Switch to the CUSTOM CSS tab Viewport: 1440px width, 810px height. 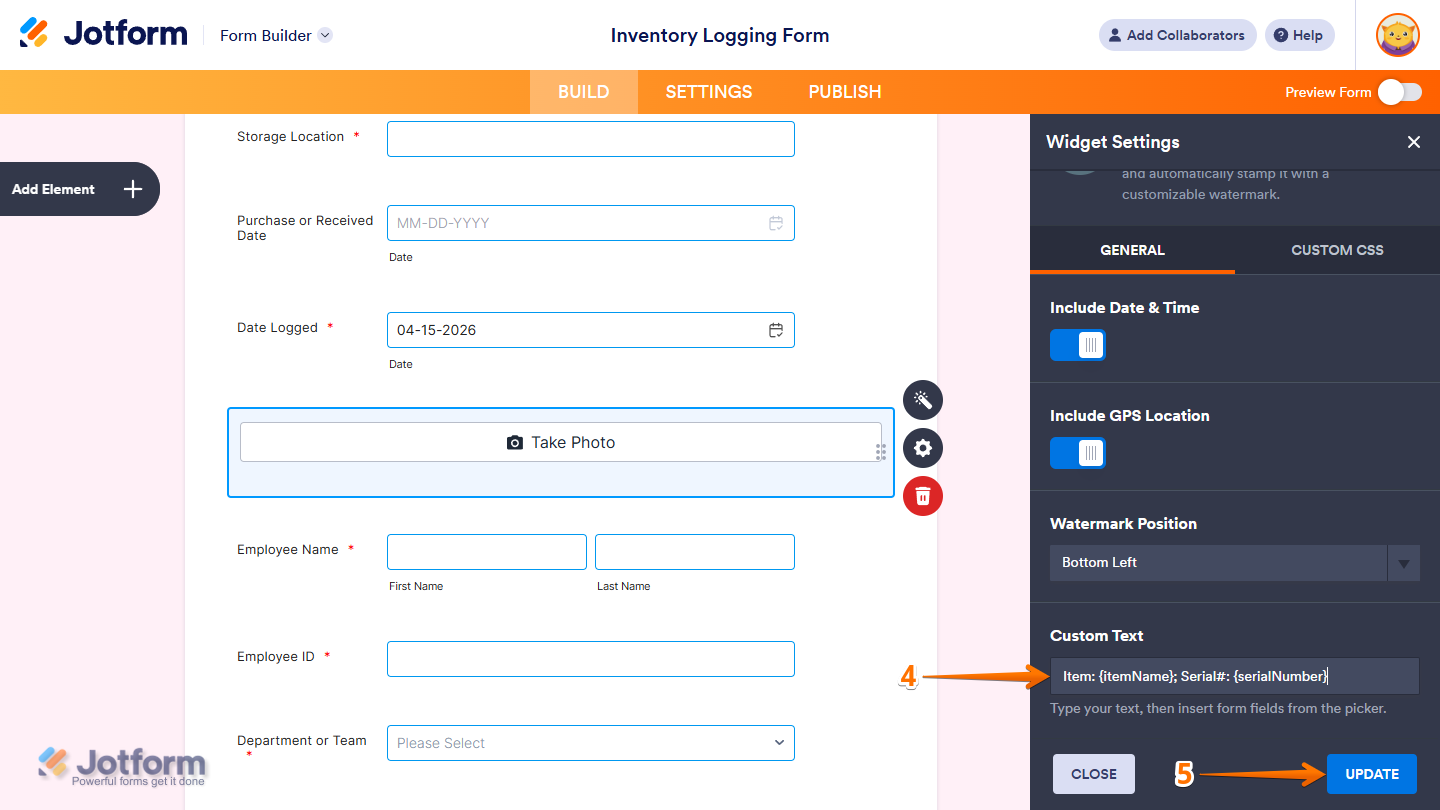1337,250
